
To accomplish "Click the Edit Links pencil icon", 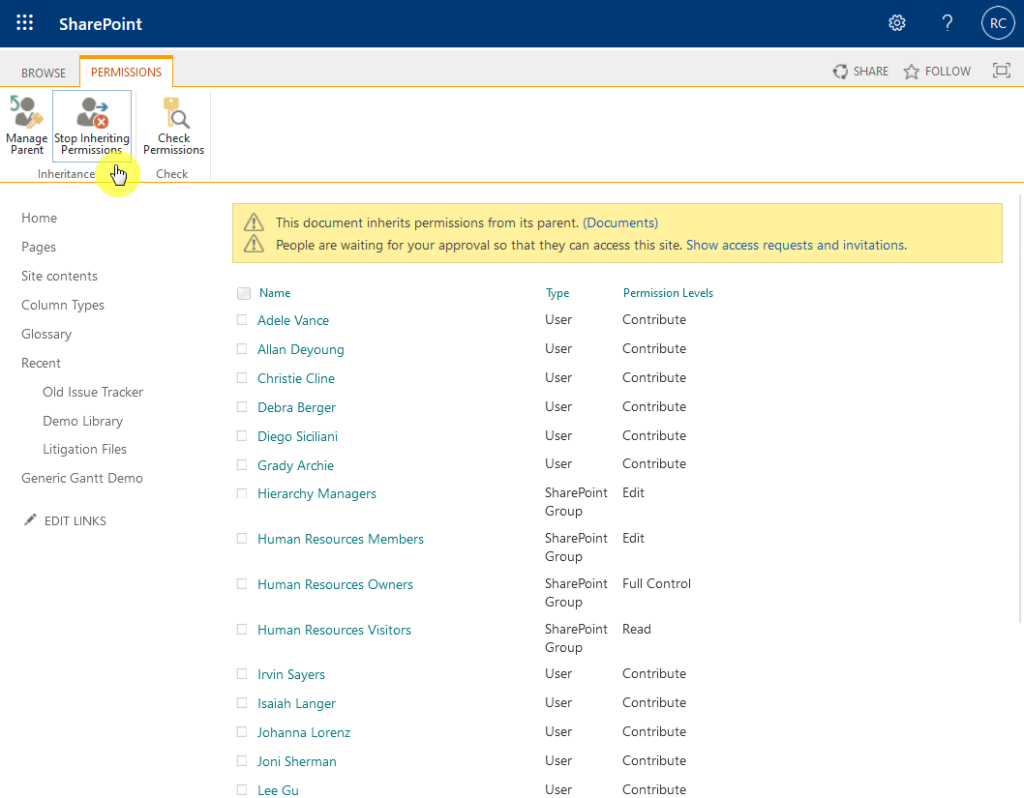I will pos(30,520).
